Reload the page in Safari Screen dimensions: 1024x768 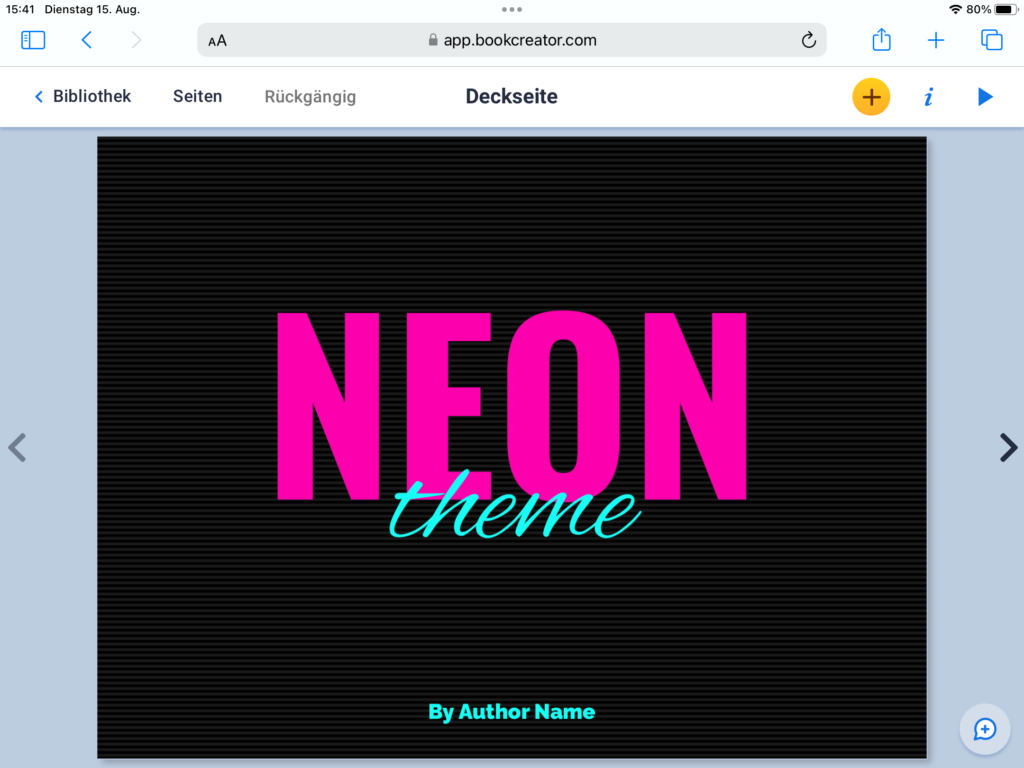[809, 40]
